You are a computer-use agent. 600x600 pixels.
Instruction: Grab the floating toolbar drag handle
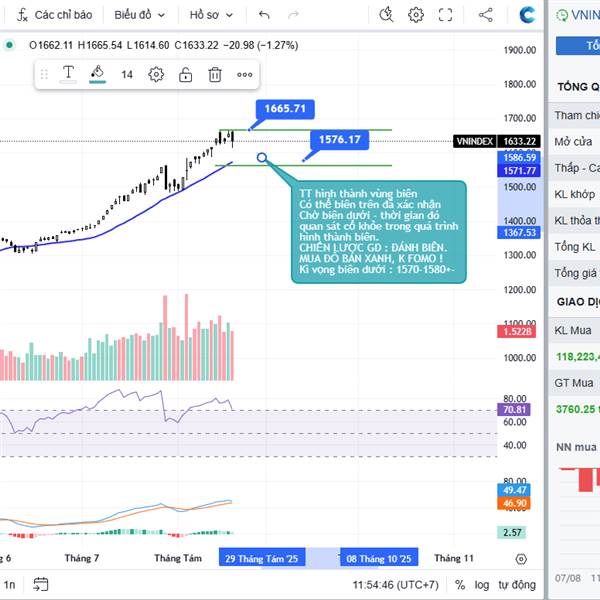(x=44, y=74)
